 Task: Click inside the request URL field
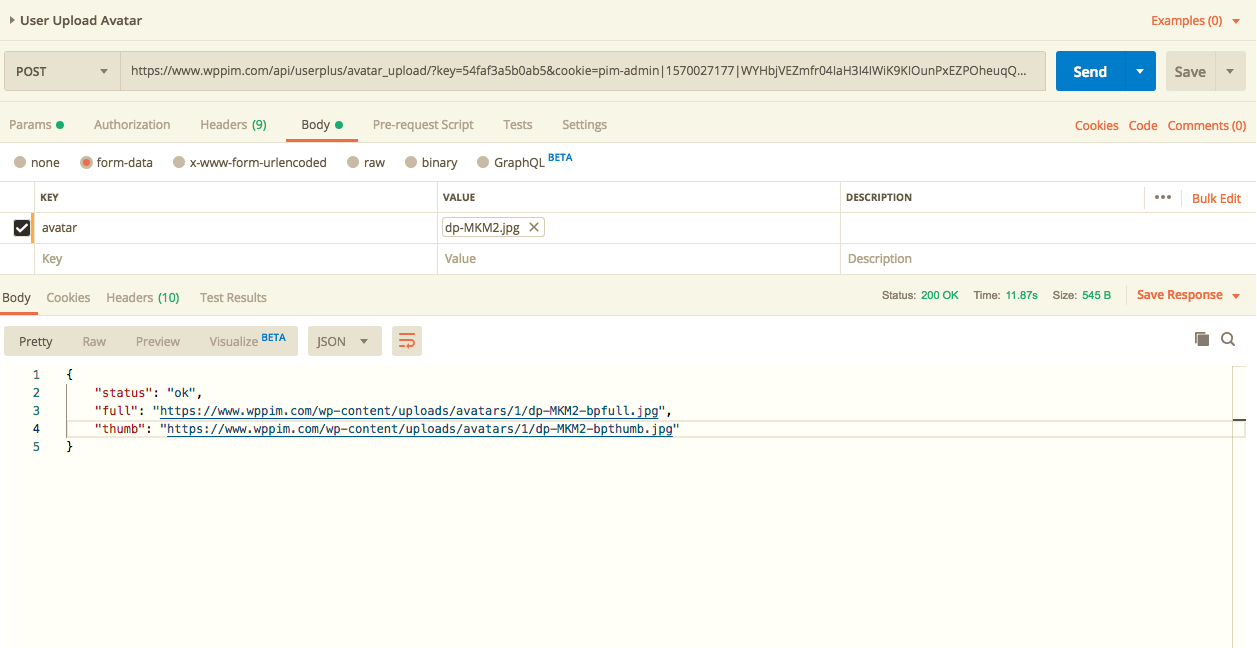(x=580, y=71)
